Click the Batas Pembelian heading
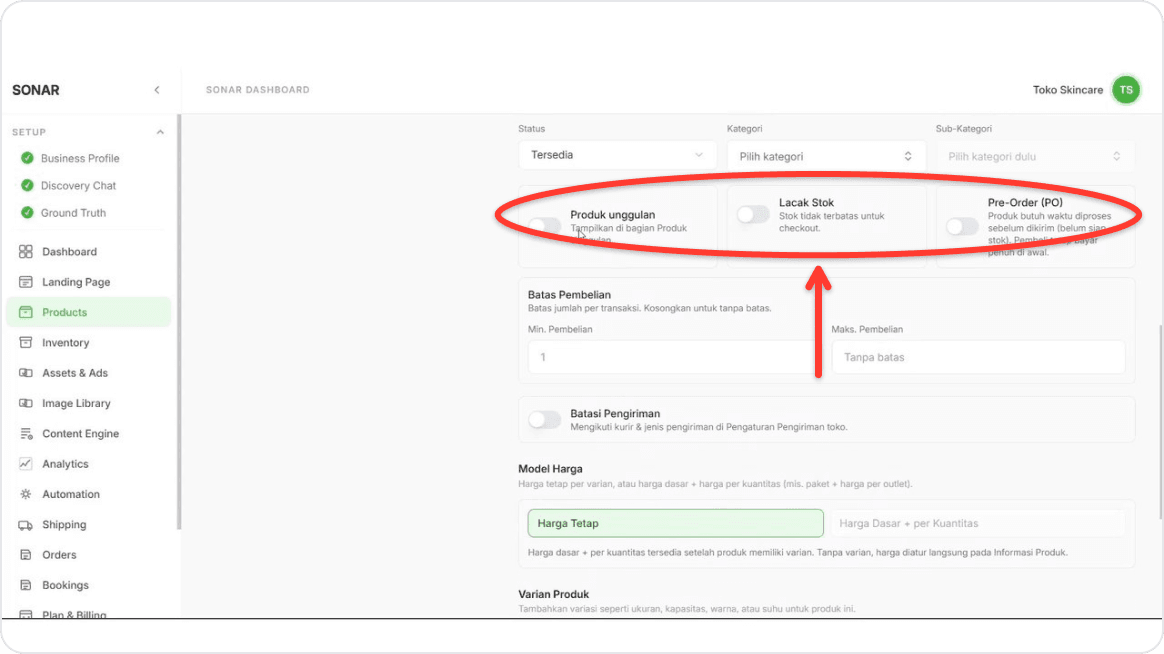The width and height of the screenshot is (1164, 654). click(x=569, y=295)
